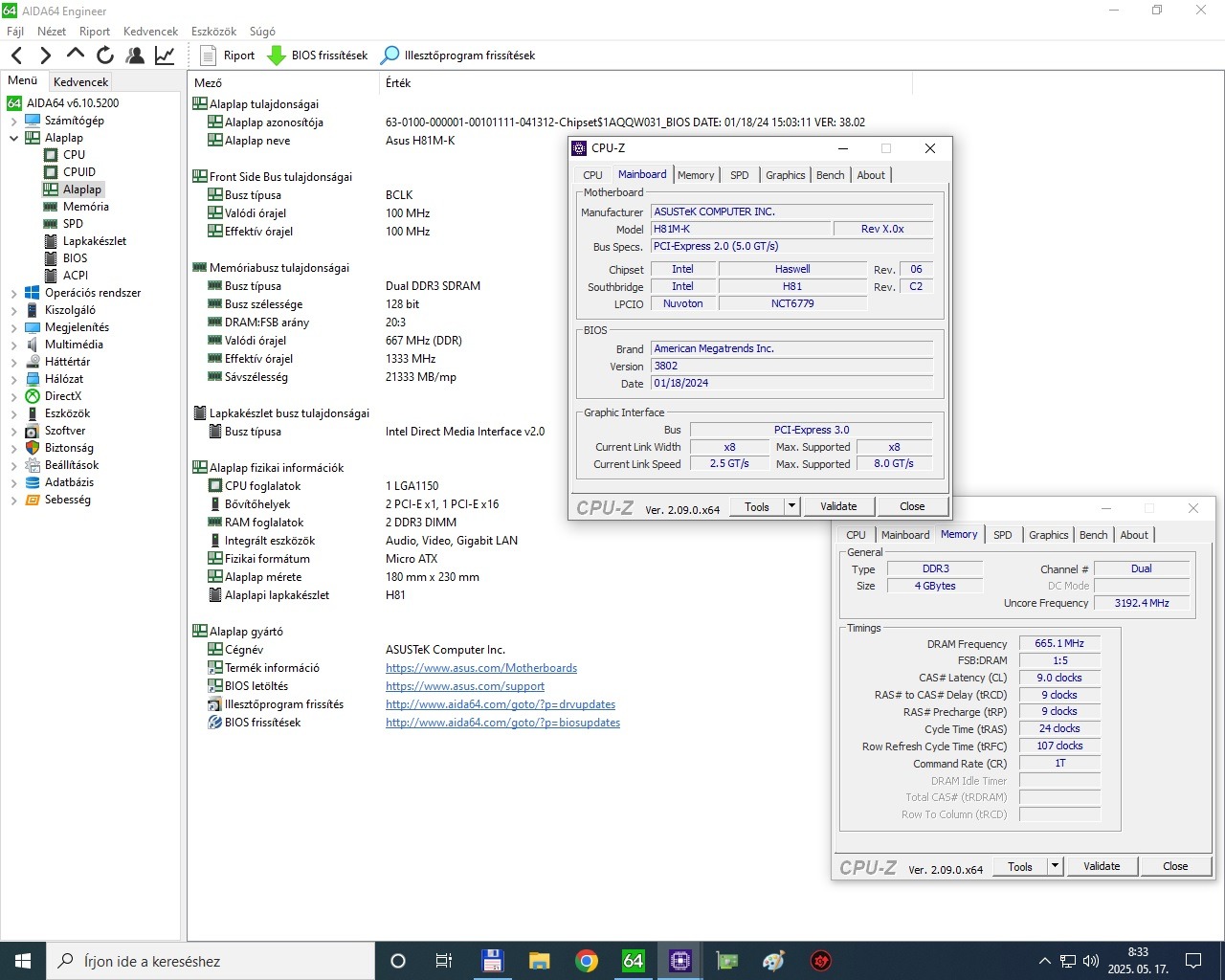
Task: Open the user profile icon in toolbar
Action: tap(135, 56)
